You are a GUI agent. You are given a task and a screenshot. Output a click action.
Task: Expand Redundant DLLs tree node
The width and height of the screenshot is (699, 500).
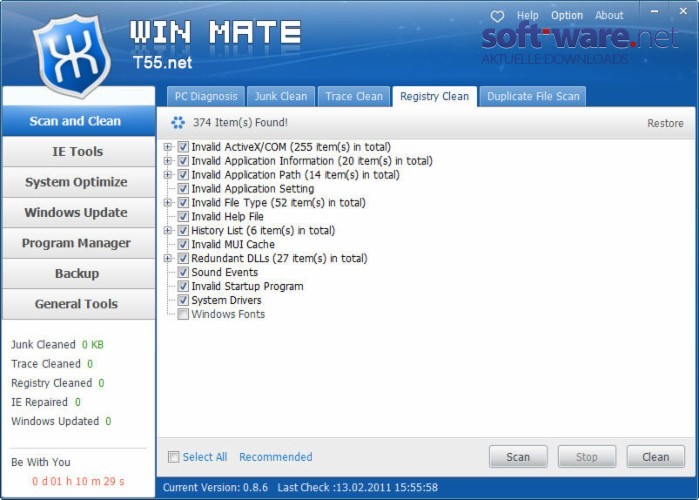pos(168,258)
